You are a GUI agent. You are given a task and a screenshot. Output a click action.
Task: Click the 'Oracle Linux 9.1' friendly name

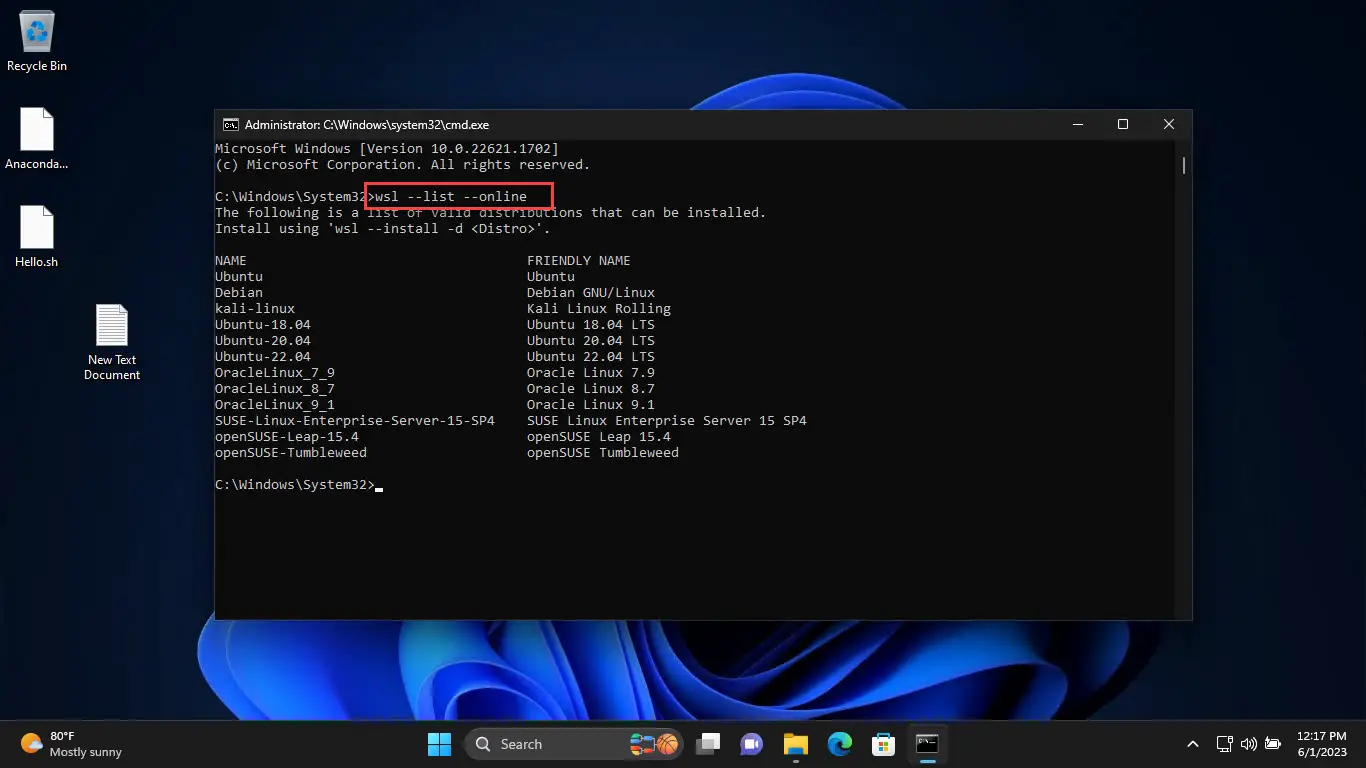click(x=591, y=405)
